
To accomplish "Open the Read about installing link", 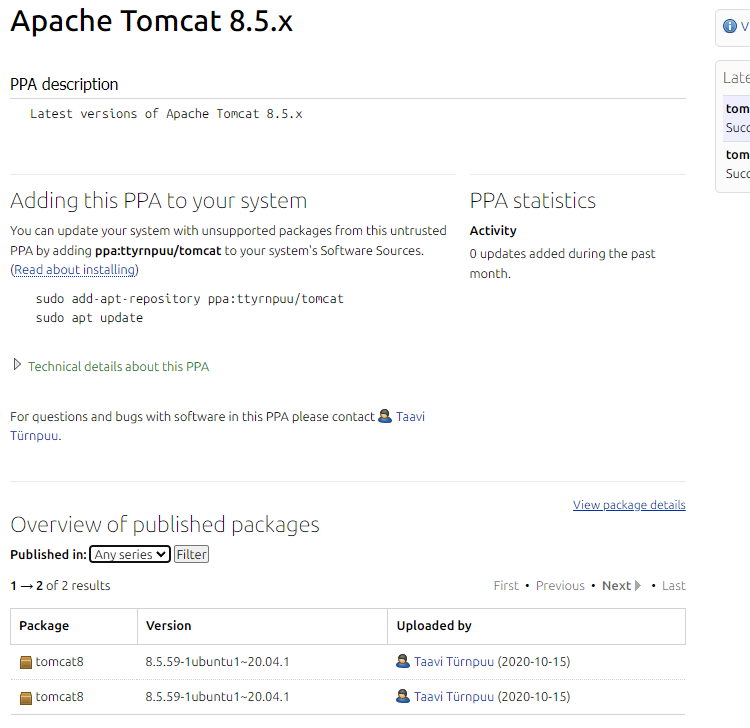I will coord(75,270).
